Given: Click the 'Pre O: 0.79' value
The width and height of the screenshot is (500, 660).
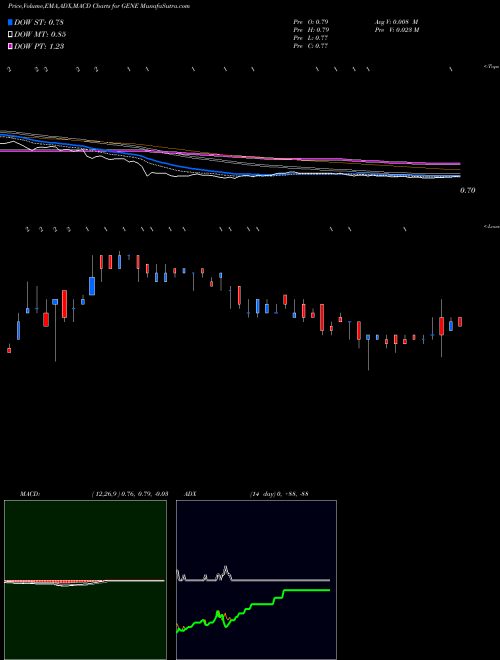Looking at the screenshot, I should pyautogui.click(x=311, y=22).
